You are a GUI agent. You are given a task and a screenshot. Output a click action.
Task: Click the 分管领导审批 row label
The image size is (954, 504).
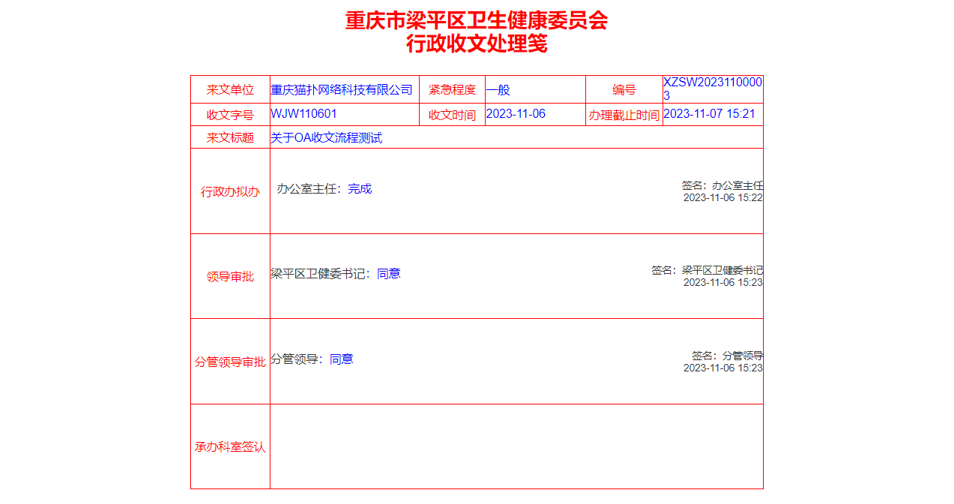(x=230, y=362)
